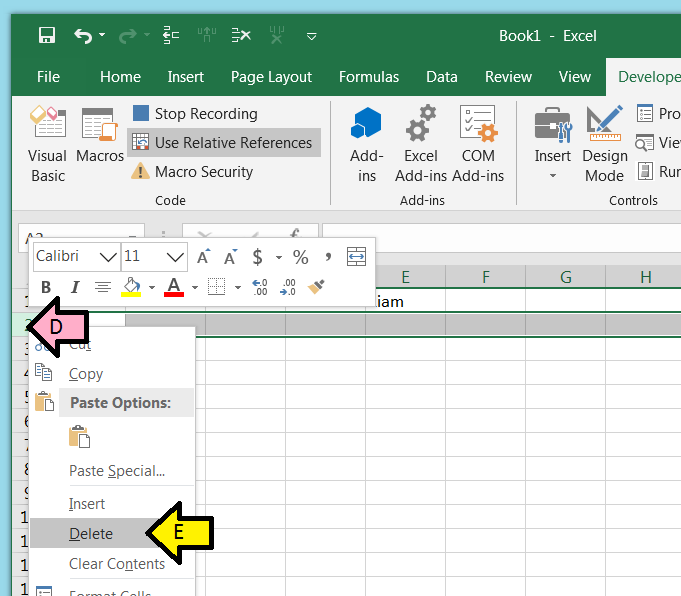Open COM Add-ins dialog
The image size is (681, 596).
click(478, 145)
